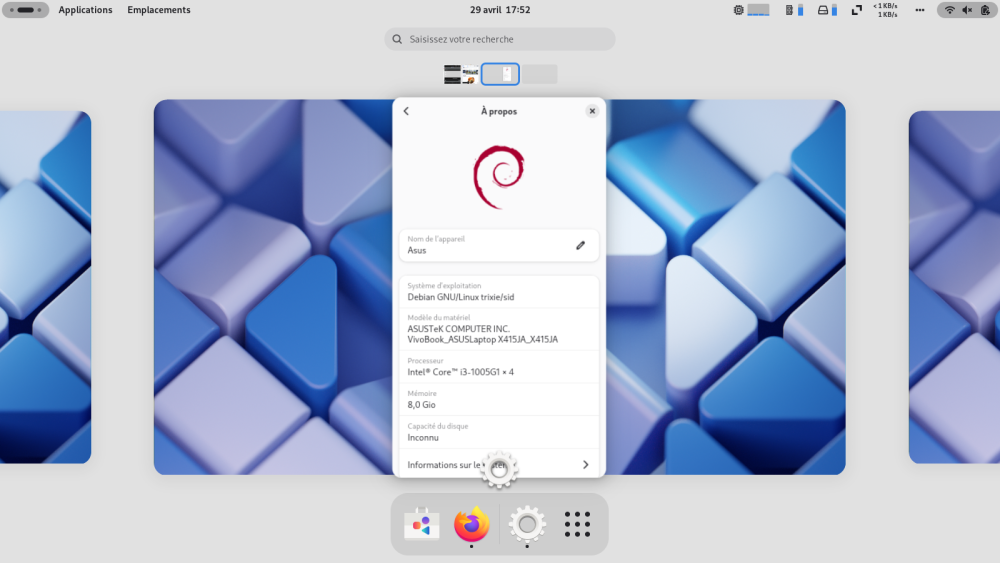Screen dimensions: 1000x563
Task: Select the Nom de l'appareil Asus row
Action: pos(499,245)
